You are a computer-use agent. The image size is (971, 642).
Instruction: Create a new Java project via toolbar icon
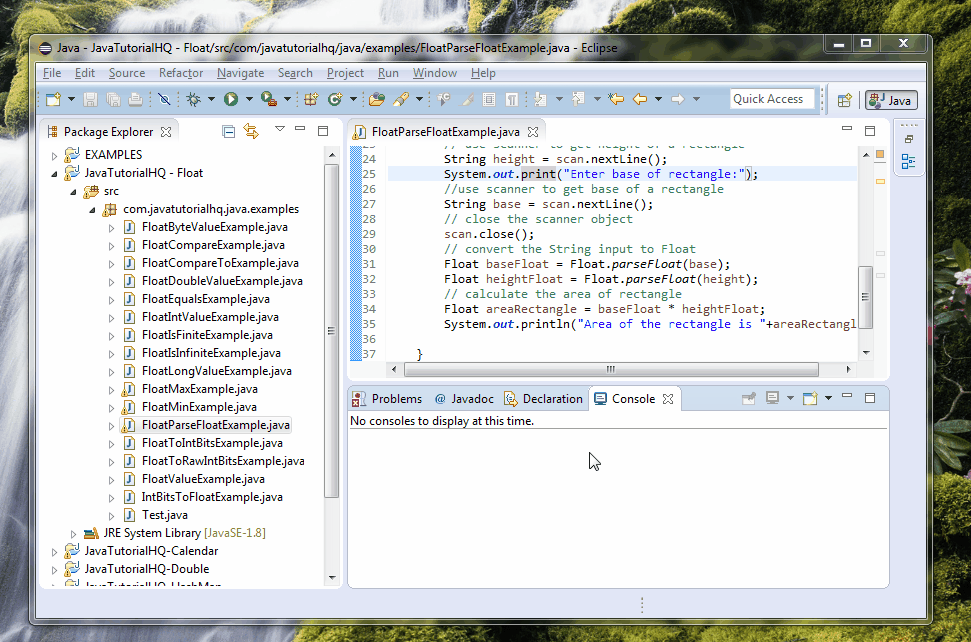[313, 99]
